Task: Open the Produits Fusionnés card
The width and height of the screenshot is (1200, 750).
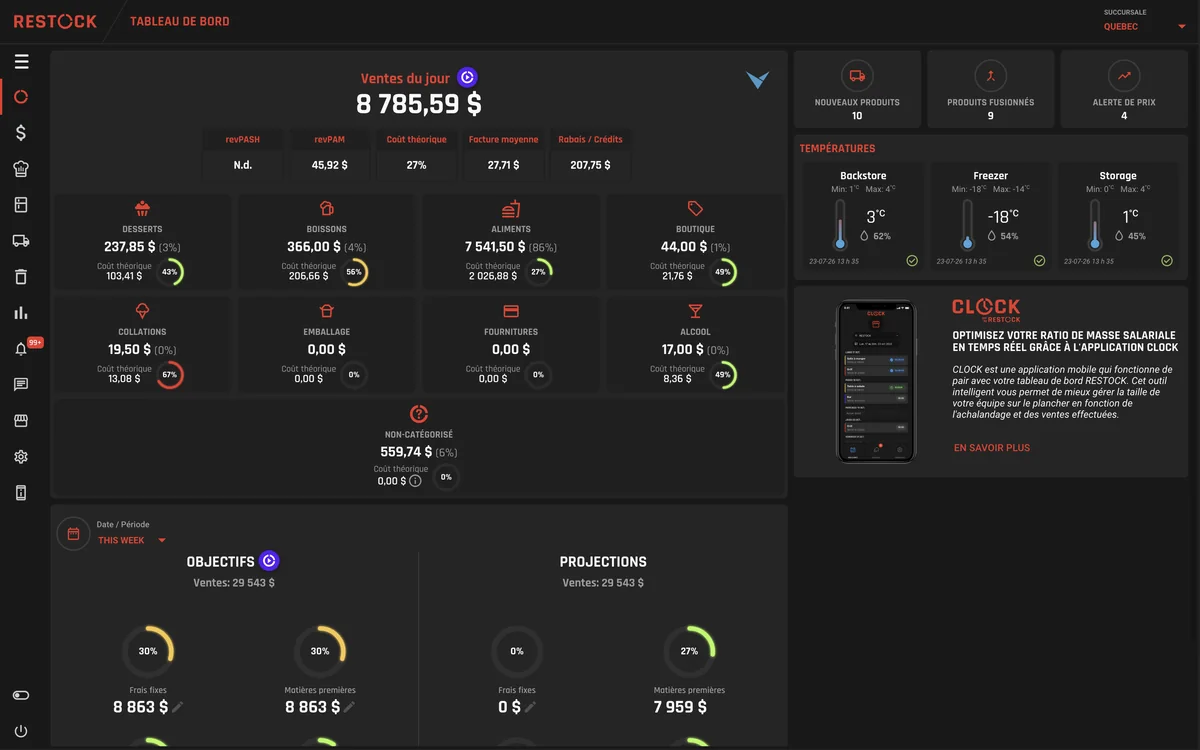Action: click(990, 89)
